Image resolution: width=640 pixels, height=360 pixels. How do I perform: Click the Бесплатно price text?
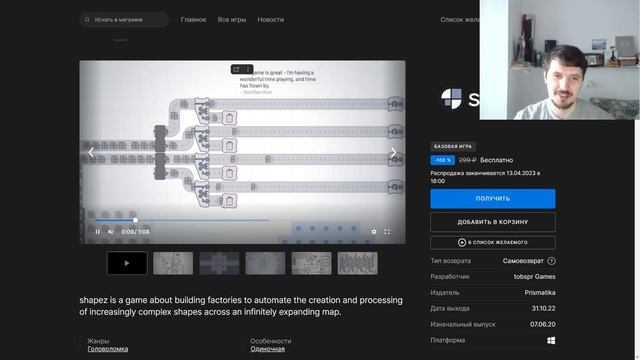(496, 160)
